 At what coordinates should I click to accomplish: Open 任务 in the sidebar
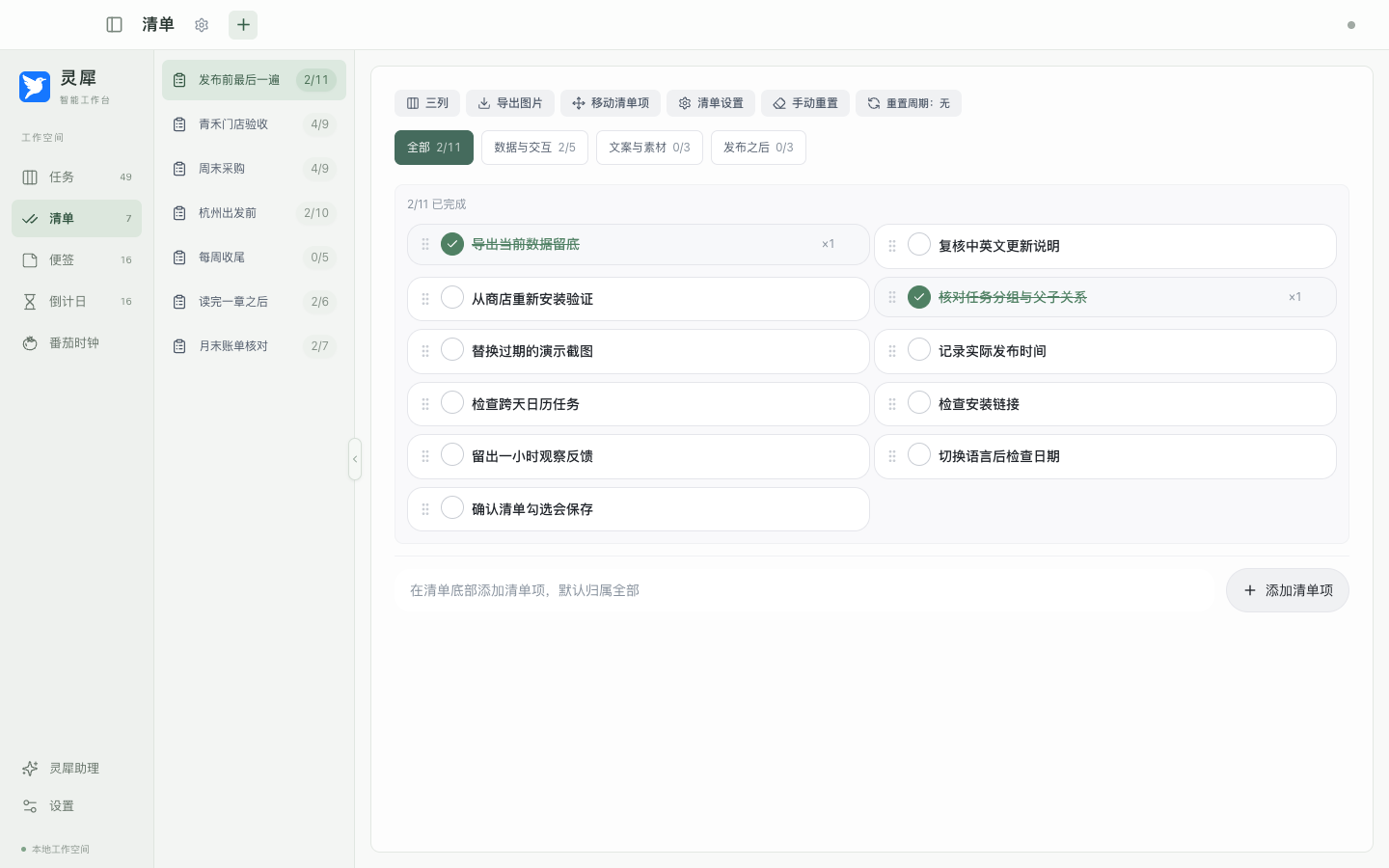pyautogui.click(x=76, y=177)
